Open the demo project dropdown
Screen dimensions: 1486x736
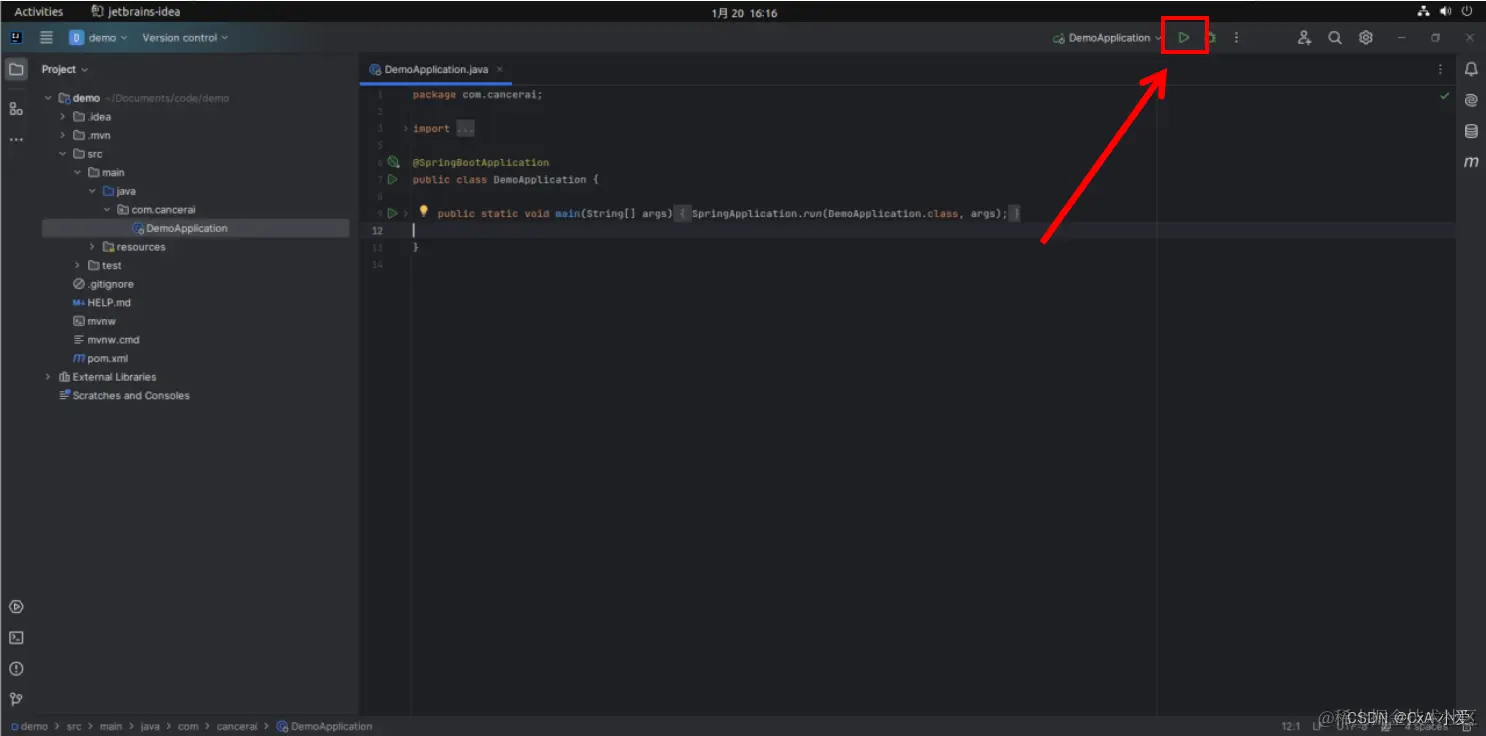(98, 38)
